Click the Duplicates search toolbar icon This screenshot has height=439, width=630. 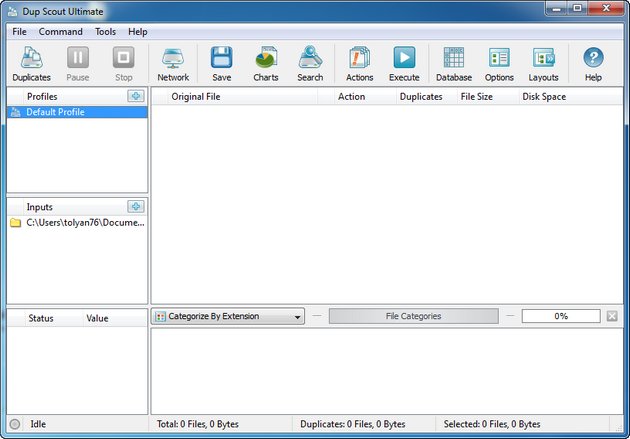tap(31, 63)
